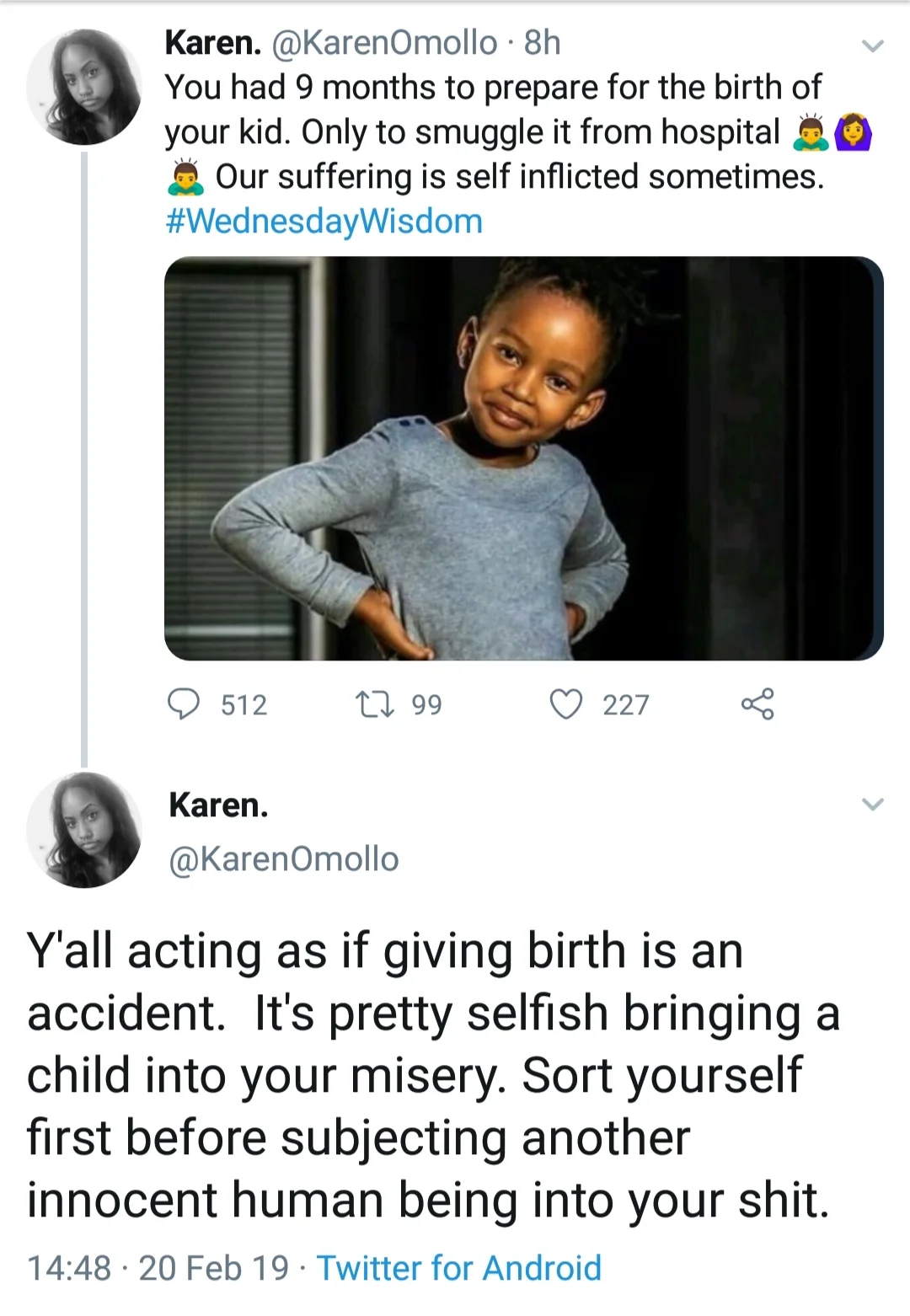Open the photo of the child
Image resolution: width=910 pixels, height=1316 pixels.
pyautogui.click(x=523, y=458)
